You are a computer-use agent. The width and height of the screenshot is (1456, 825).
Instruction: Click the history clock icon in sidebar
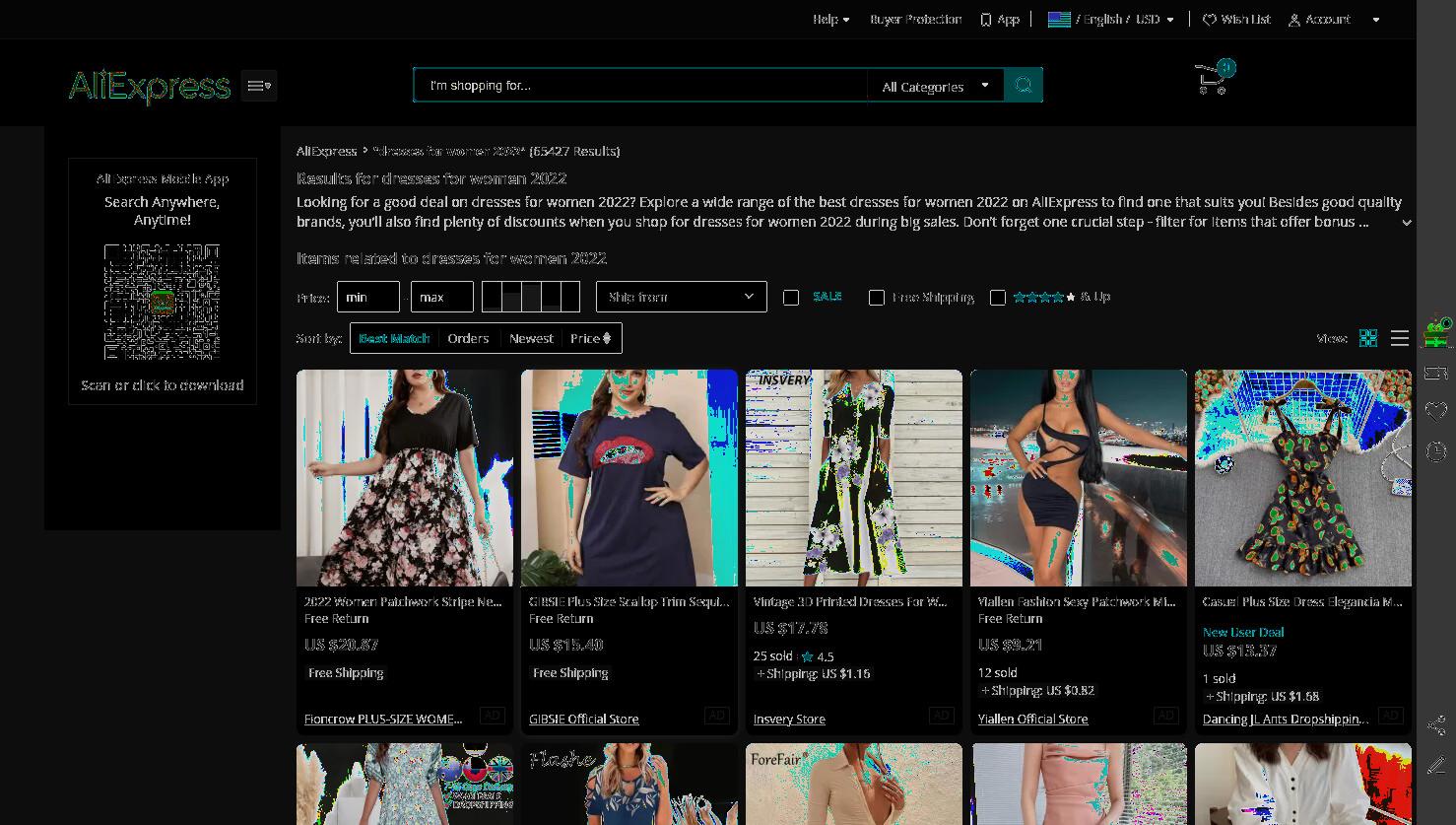[1436, 451]
